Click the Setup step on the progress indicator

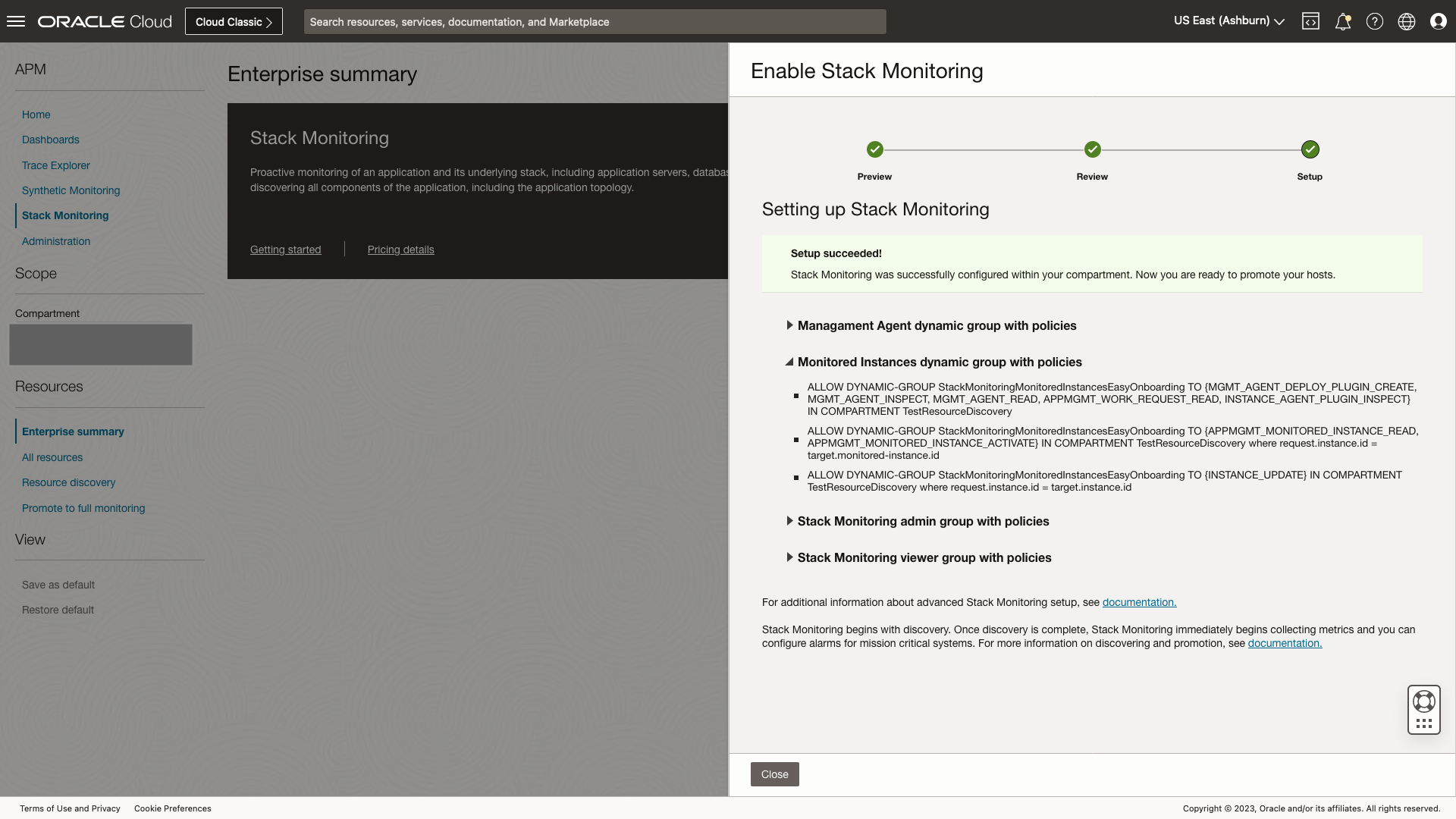click(1310, 149)
